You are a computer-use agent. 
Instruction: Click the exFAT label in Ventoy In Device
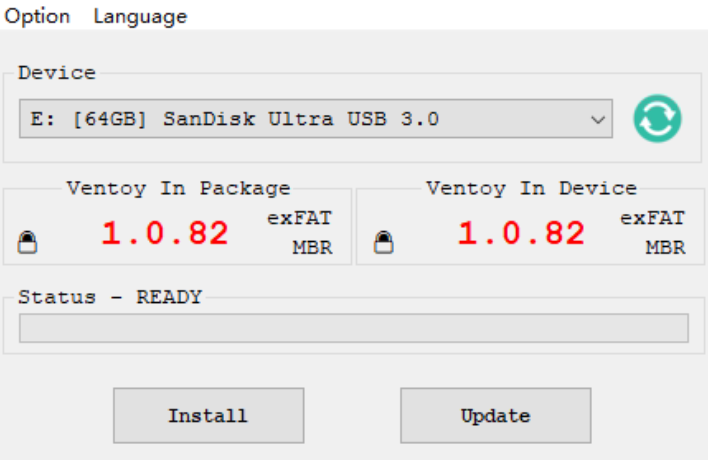click(652, 218)
